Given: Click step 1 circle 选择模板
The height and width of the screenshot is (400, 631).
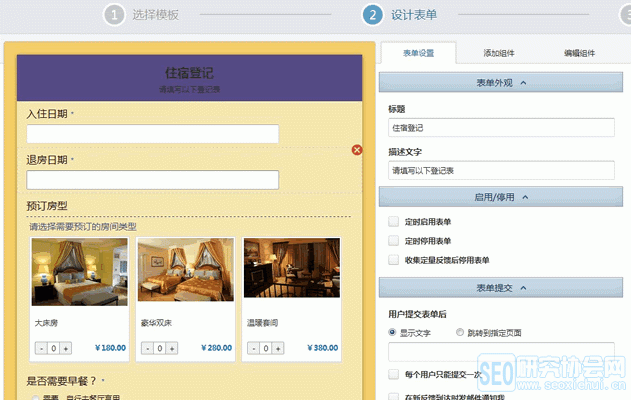Looking at the screenshot, I should pyautogui.click(x=114, y=15).
